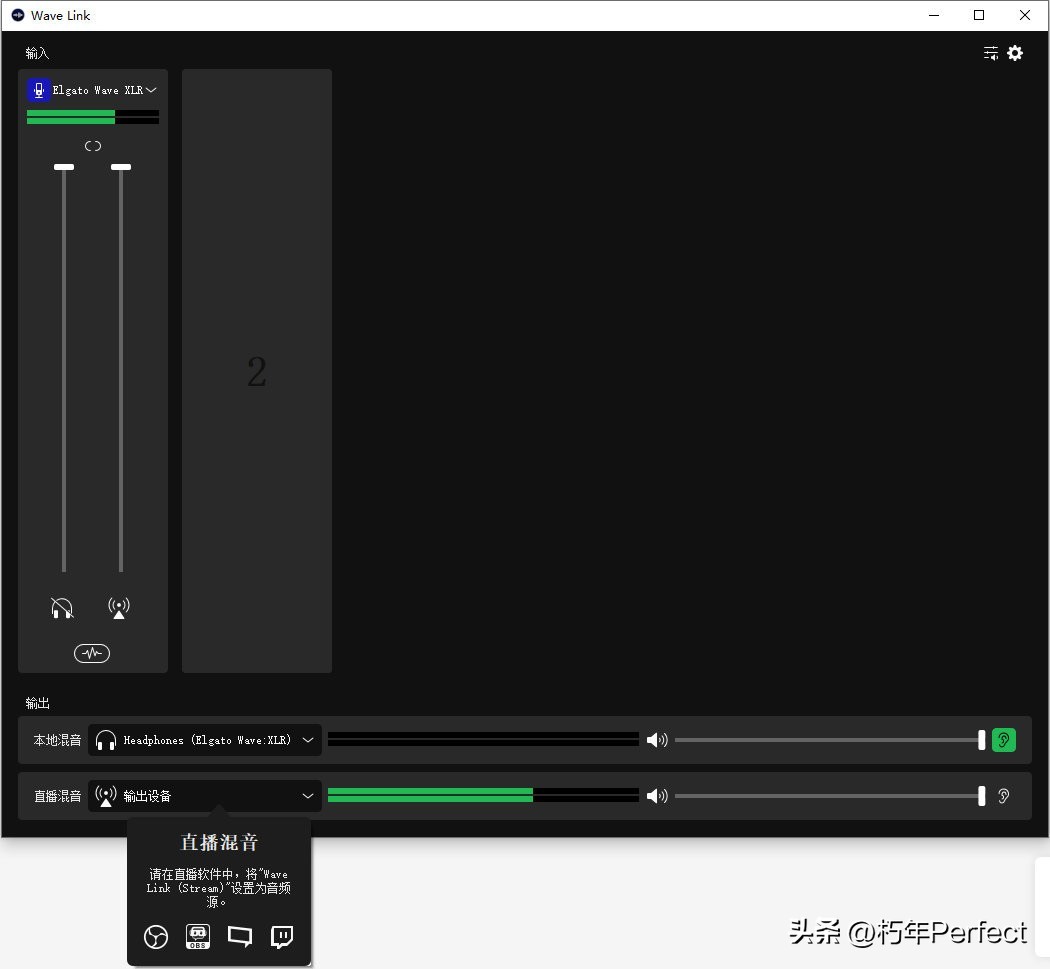The image size is (1050, 969).
Task: Click the 直播混音 volume slider handle
Action: pos(982,796)
